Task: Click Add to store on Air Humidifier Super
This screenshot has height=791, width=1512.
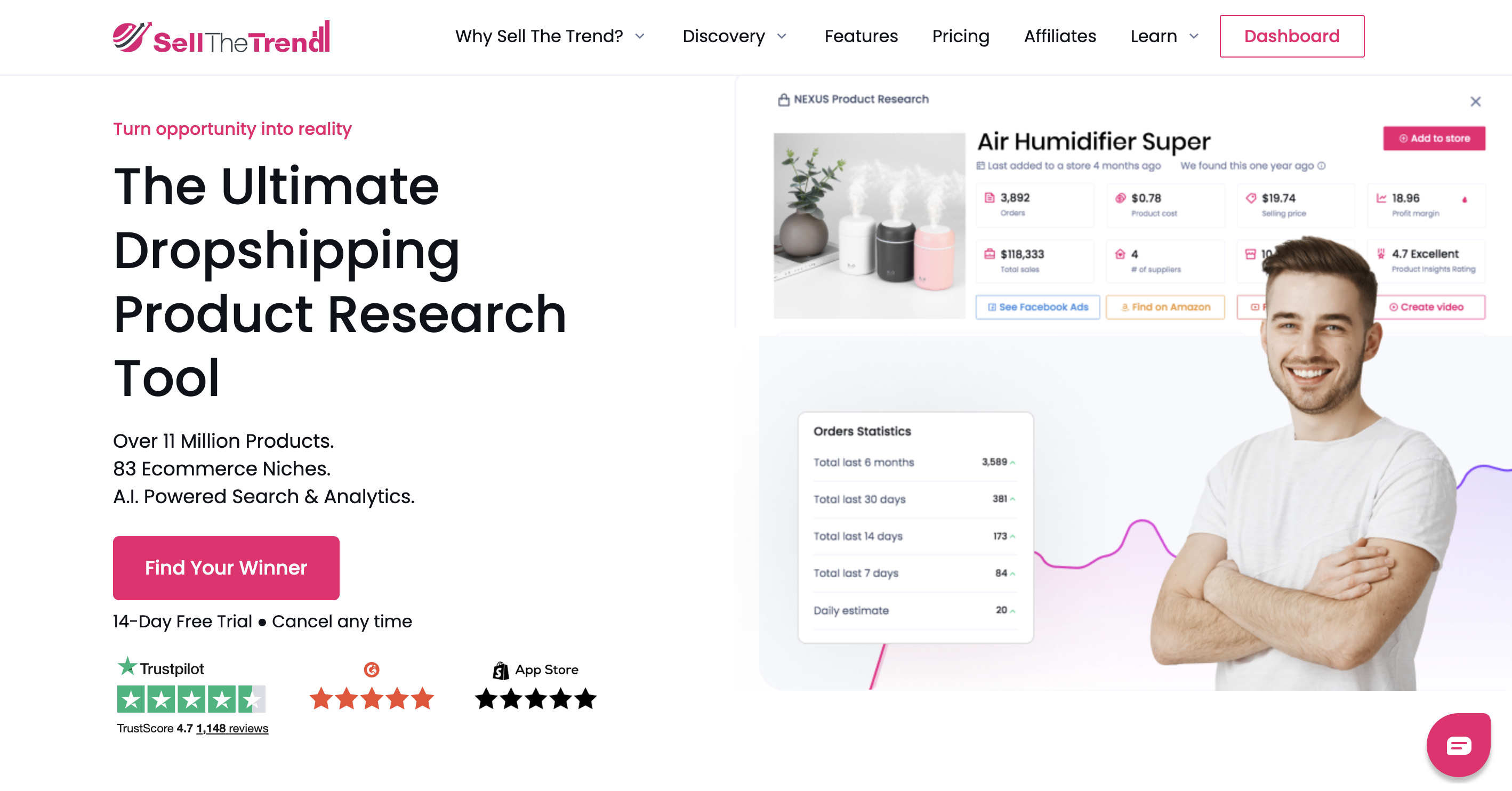Action: [x=1435, y=138]
